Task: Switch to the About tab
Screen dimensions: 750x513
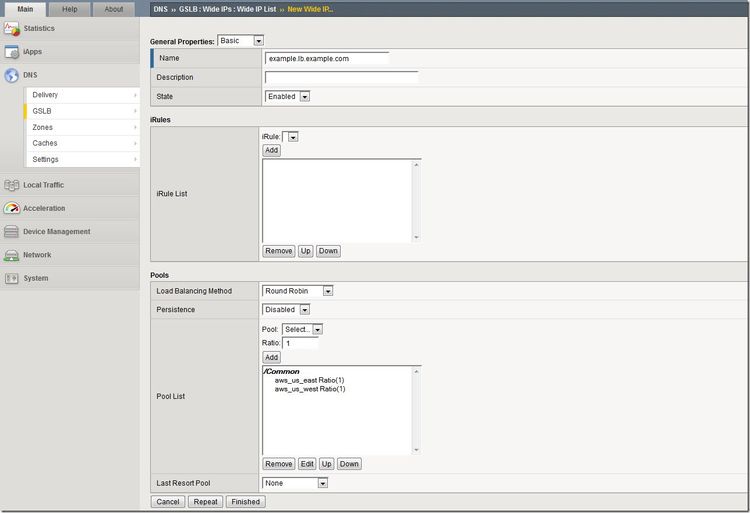Action: [114, 9]
